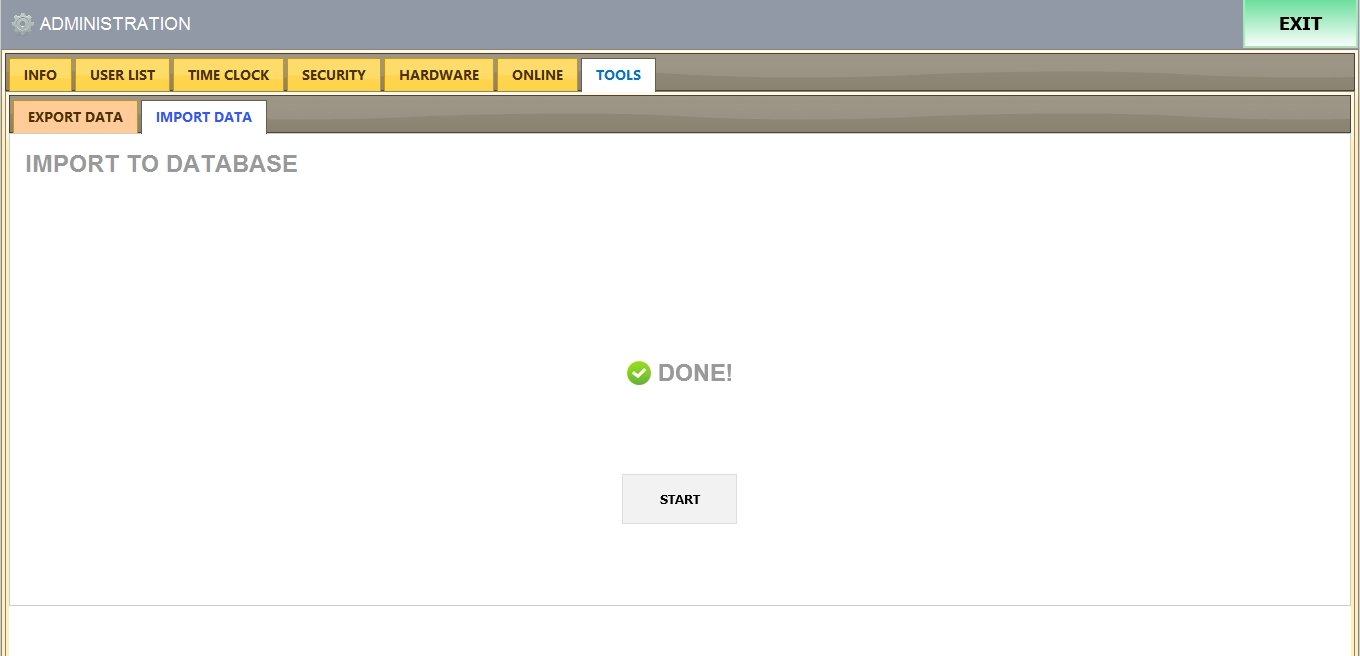
Task: Go to the TIME CLOCK tab
Action: [228, 75]
